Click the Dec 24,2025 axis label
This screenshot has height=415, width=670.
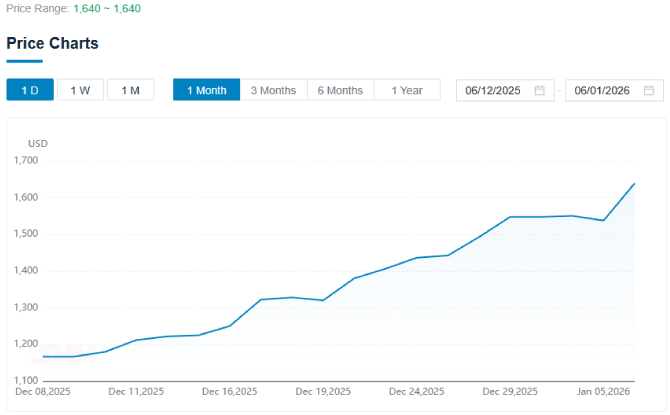point(416,392)
